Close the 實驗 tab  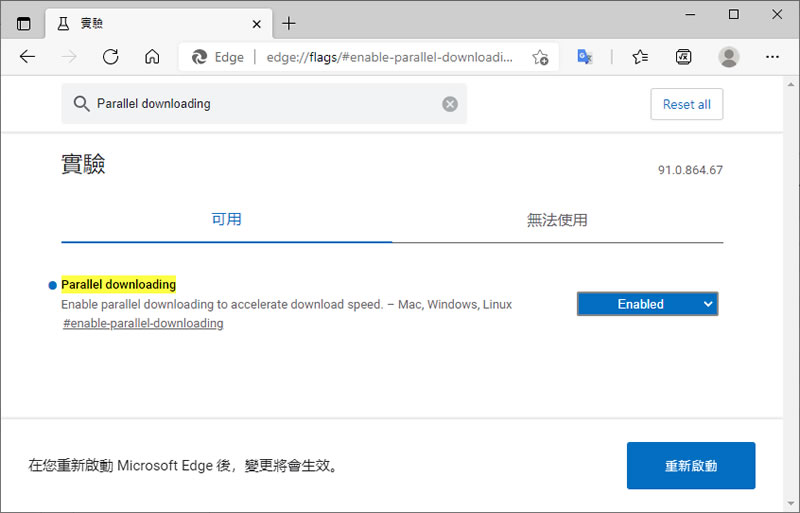point(257,23)
